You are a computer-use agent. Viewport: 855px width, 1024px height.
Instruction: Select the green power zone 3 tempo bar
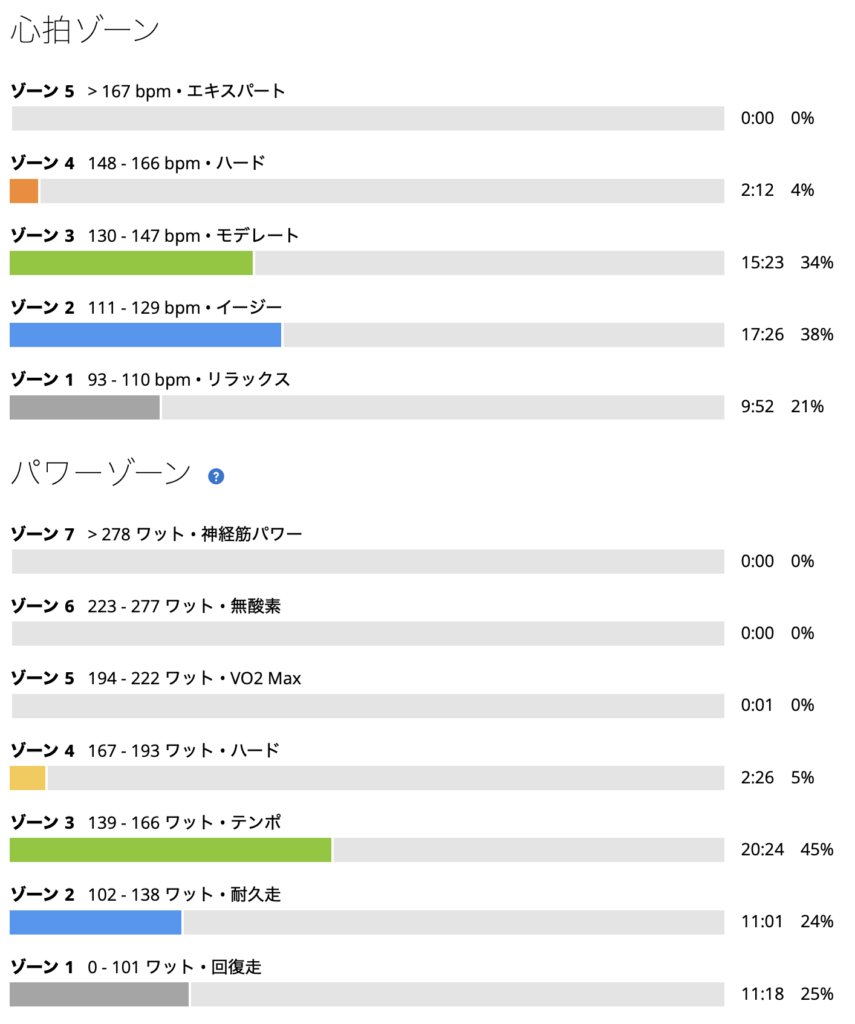(x=170, y=850)
